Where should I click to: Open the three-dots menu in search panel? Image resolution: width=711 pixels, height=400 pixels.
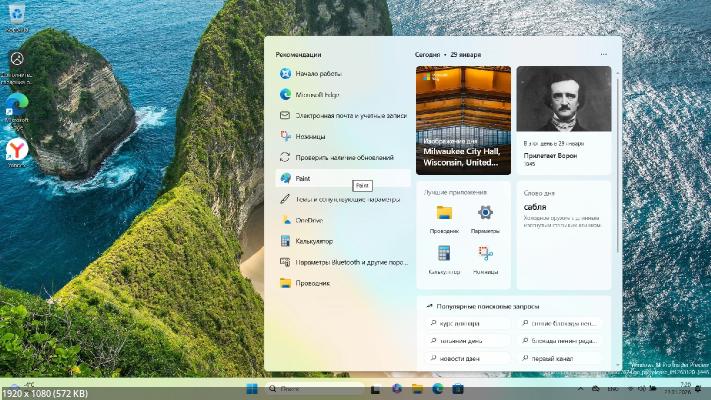tap(603, 54)
